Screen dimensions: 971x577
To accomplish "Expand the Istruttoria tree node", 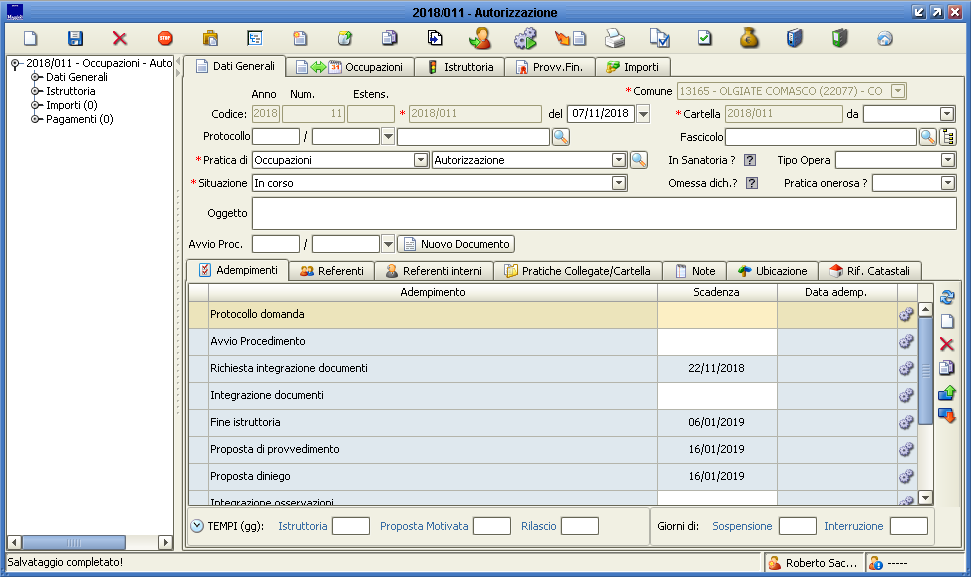I will coord(36,91).
